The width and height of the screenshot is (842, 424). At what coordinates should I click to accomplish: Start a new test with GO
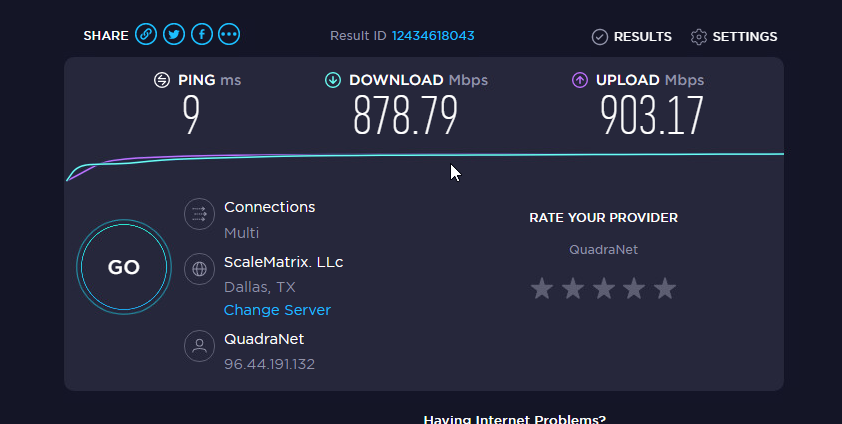124,267
